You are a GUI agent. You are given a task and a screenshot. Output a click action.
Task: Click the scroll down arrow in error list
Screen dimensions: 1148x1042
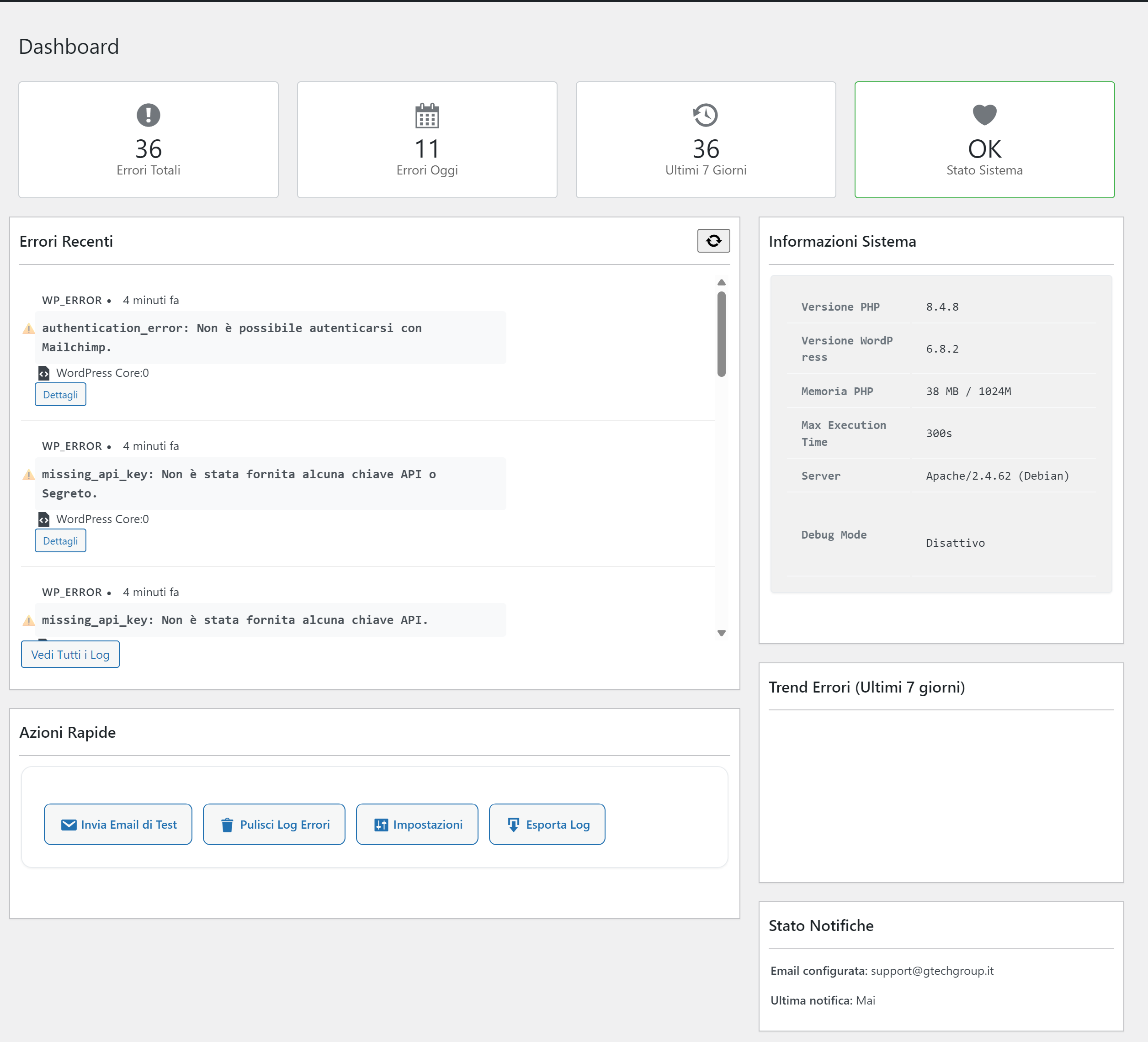pyautogui.click(x=722, y=633)
